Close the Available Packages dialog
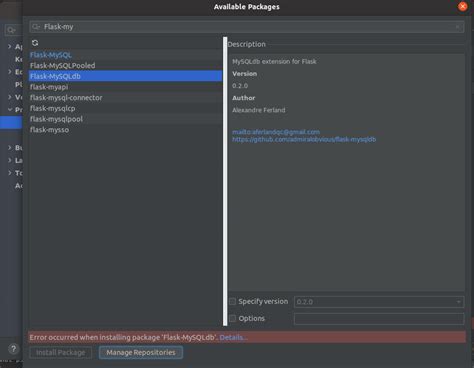 pos(463,6)
